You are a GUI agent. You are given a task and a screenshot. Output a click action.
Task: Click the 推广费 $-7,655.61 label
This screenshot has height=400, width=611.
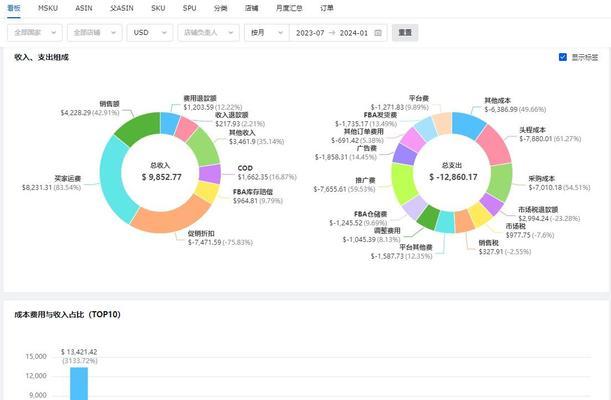[344, 185]
